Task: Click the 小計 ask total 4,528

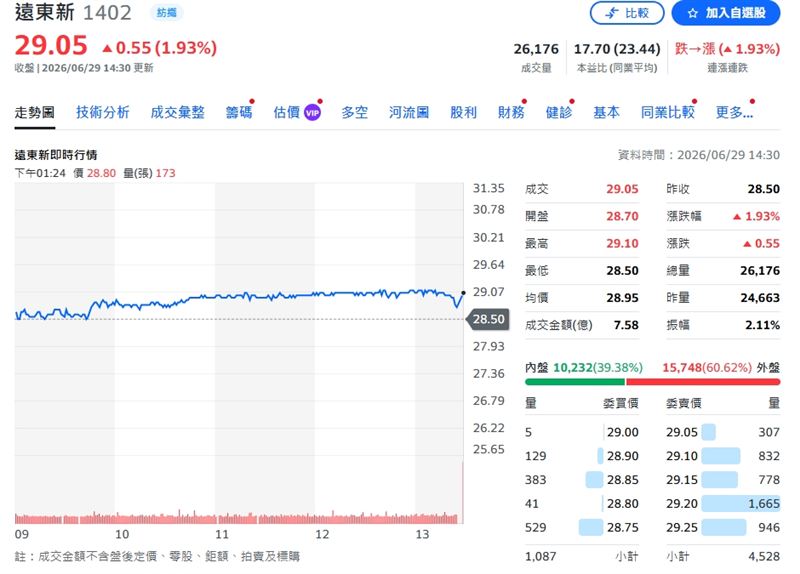Action: [764, 556]
